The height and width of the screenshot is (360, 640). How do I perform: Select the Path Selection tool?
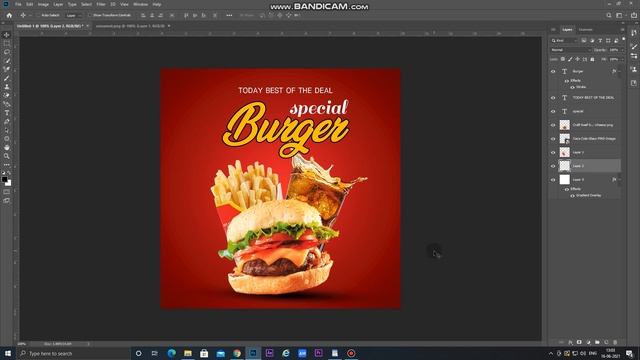coord(7,130)
